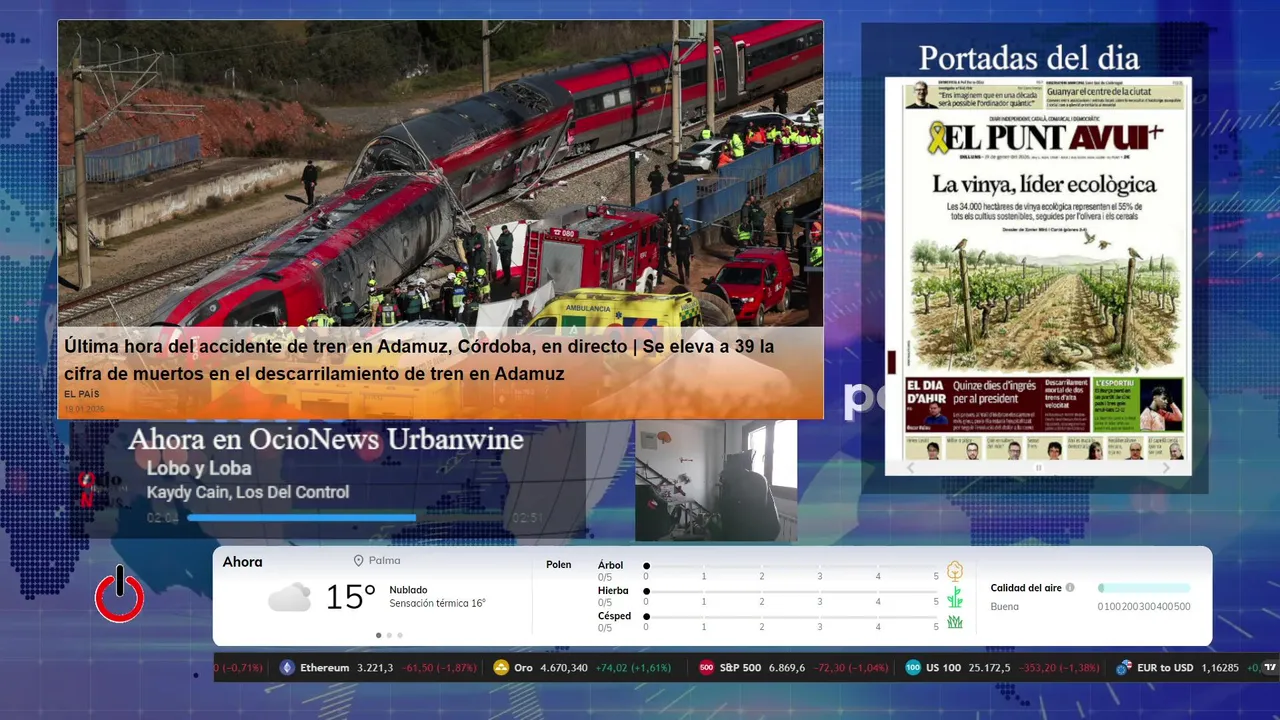This screenshot has width=1280, height=720.
Task: Click the Césped grass pollen icon
Action: pyautogui.click(x=955, y=622)
